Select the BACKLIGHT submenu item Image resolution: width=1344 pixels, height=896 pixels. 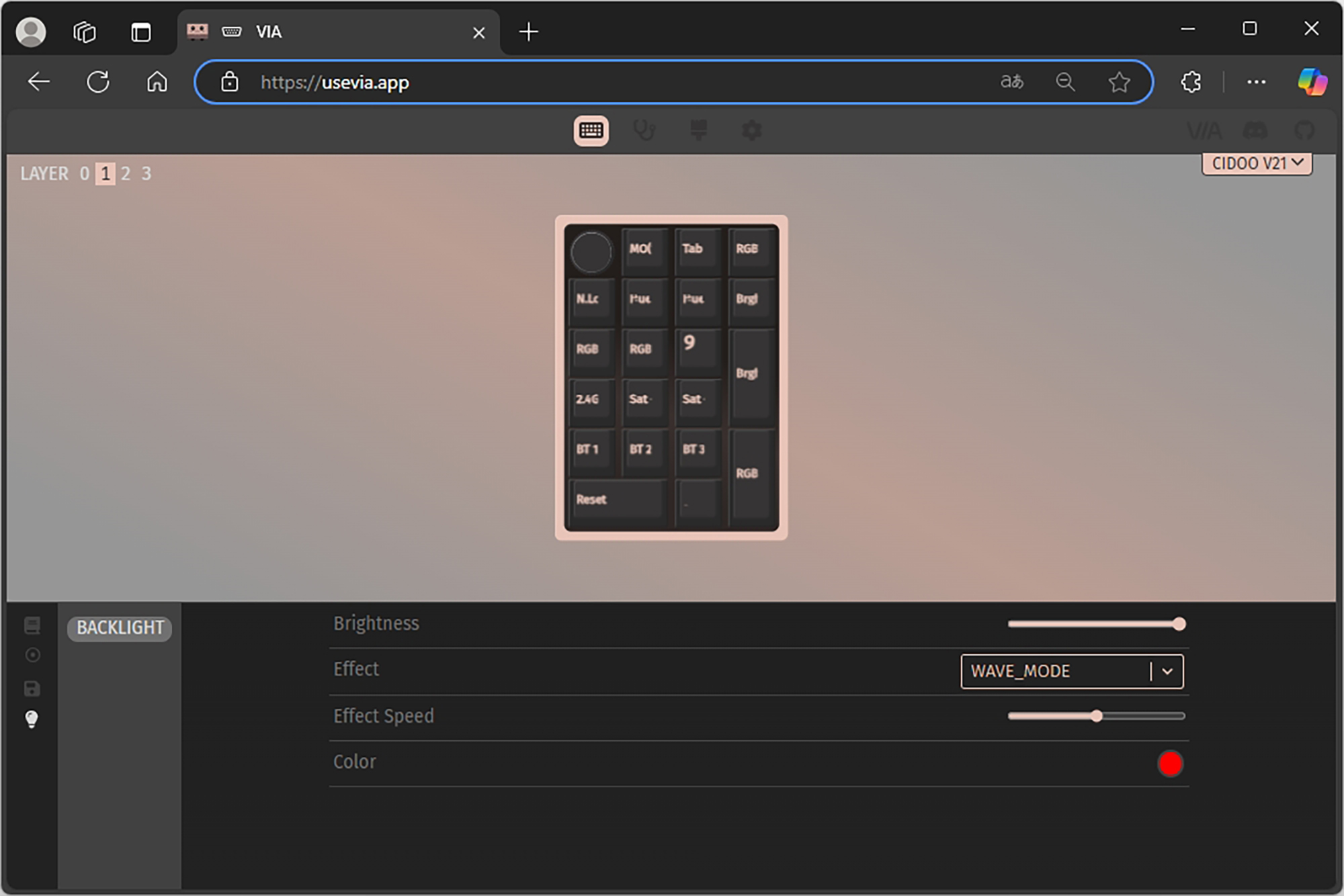pos(120,627)
